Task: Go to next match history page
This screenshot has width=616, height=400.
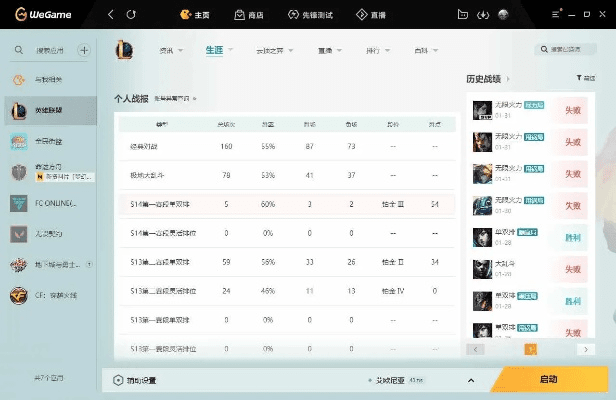Action: [586, 349]
